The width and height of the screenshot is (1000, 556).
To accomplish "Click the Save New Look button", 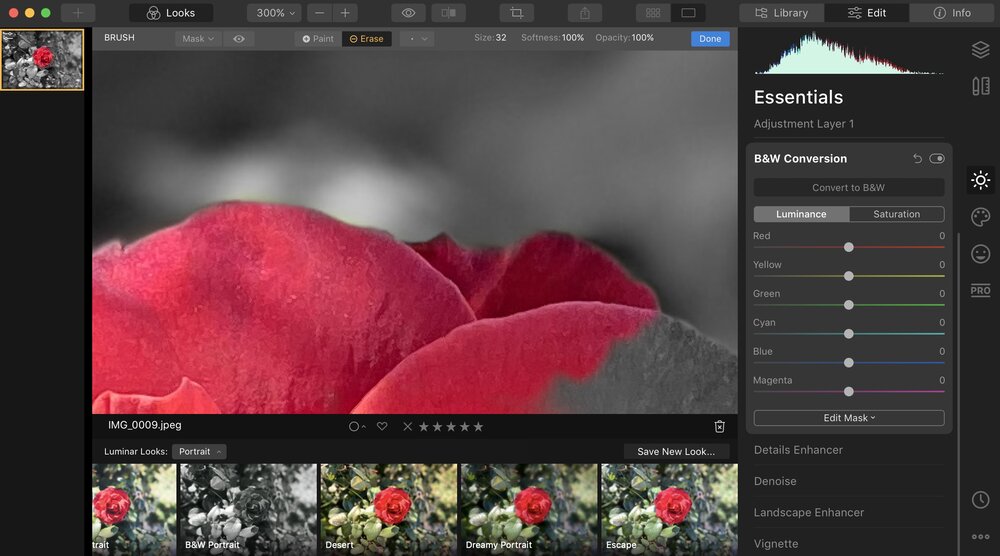I will [675, 452].
